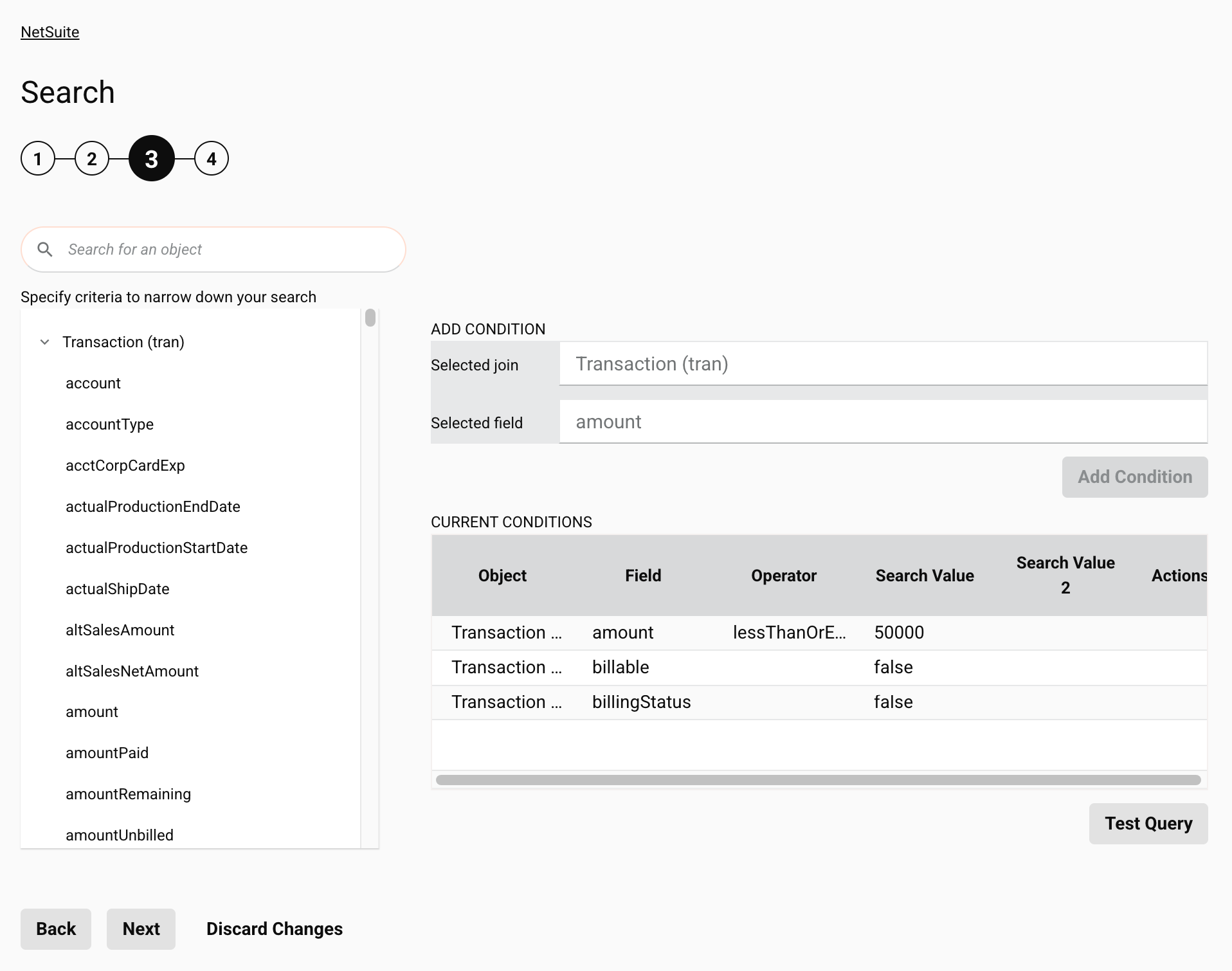Click the conditions table horizontal scrollbar
Image resolution: width=1232 pixels, height=971 pixels.
click(818, 780)
